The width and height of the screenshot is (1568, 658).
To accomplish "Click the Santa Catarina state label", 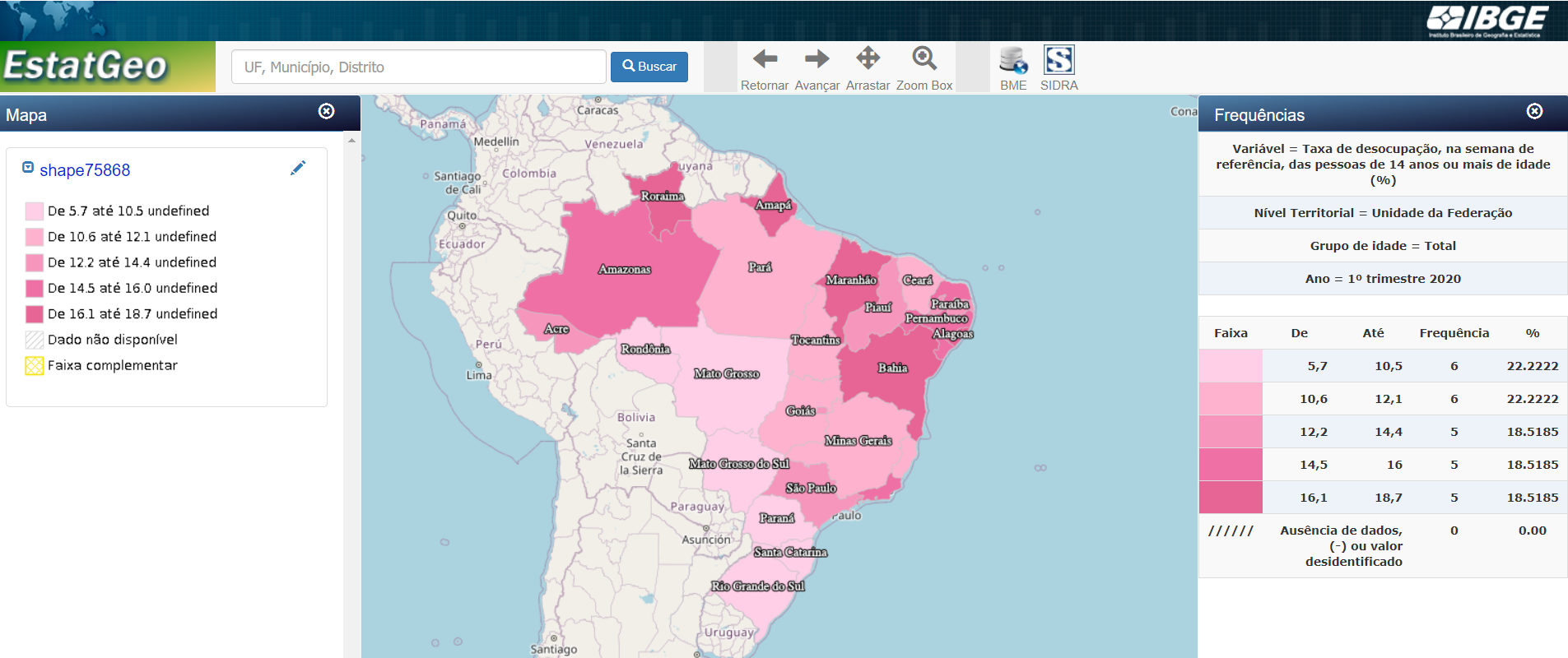I will (x=790, y=552).
